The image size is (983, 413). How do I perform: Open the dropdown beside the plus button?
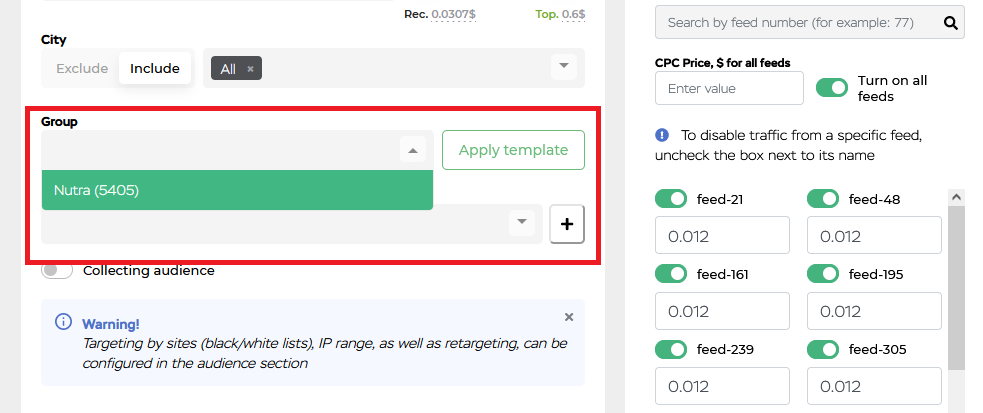(522, 222)
